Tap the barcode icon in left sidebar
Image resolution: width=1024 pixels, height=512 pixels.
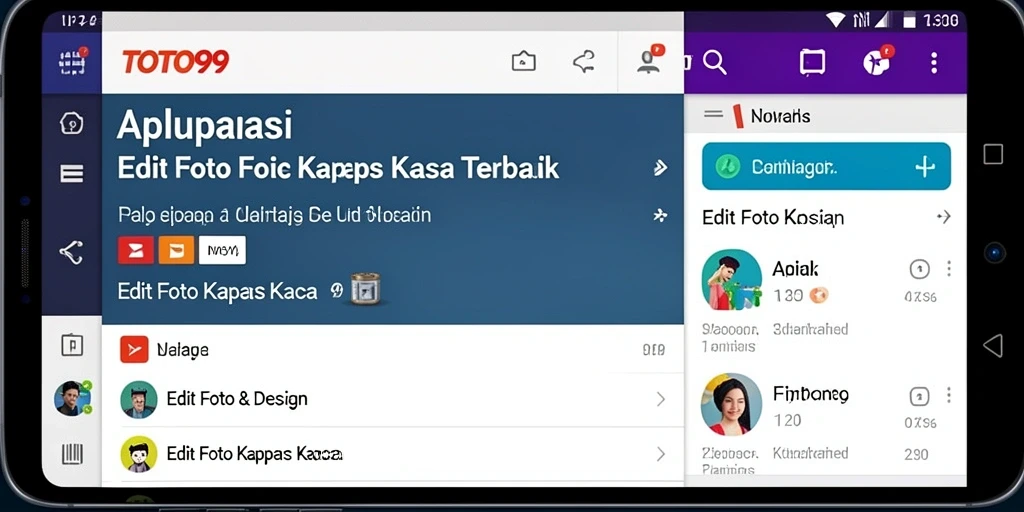coord(72,453)
